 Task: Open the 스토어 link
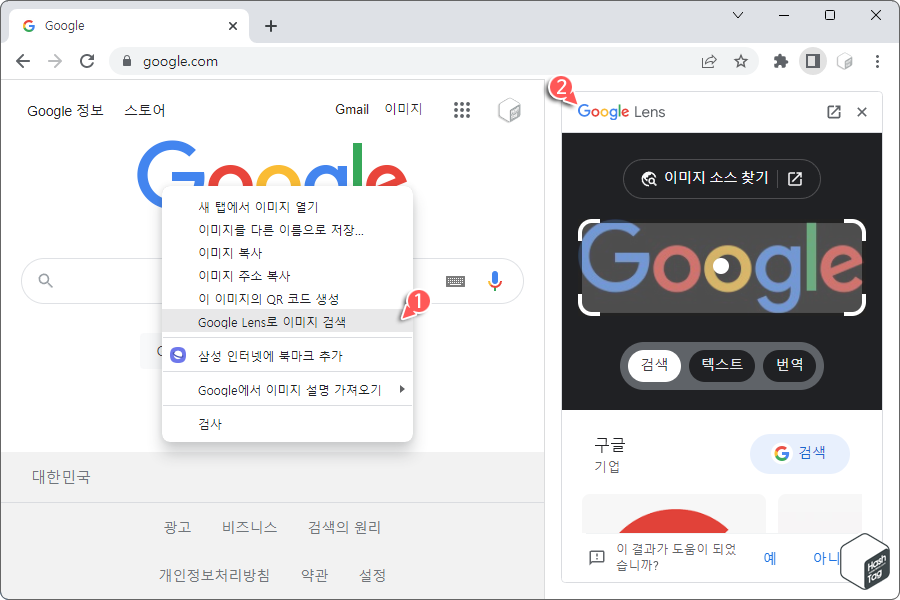click(145, 110)
